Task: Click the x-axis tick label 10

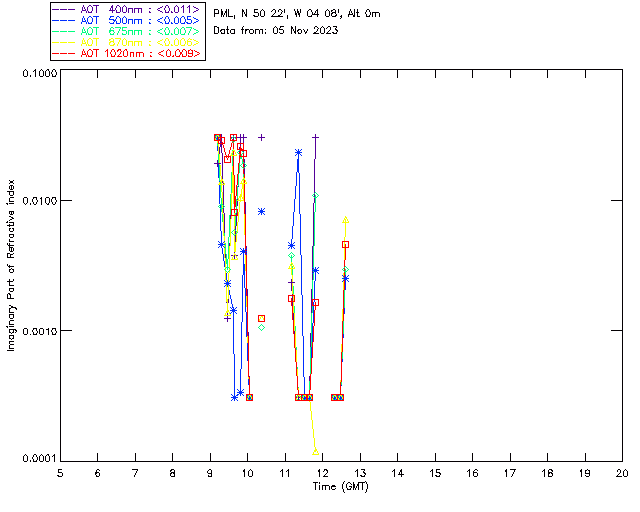Action: pyautogui.click(x=247, y=473)
